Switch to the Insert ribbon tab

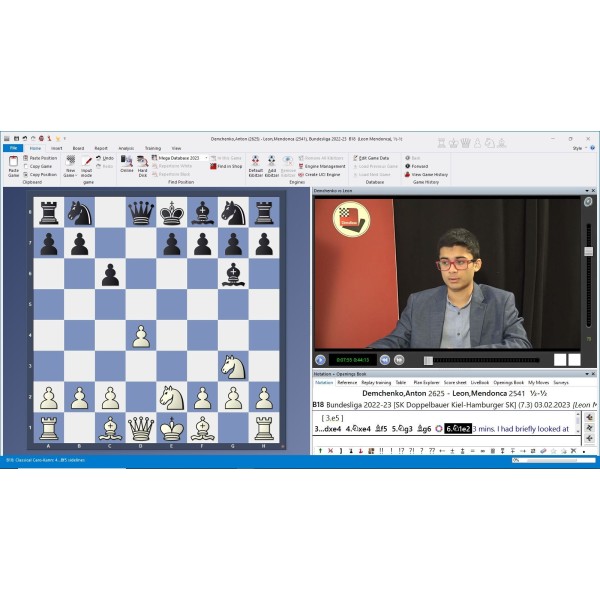(56, 148)
